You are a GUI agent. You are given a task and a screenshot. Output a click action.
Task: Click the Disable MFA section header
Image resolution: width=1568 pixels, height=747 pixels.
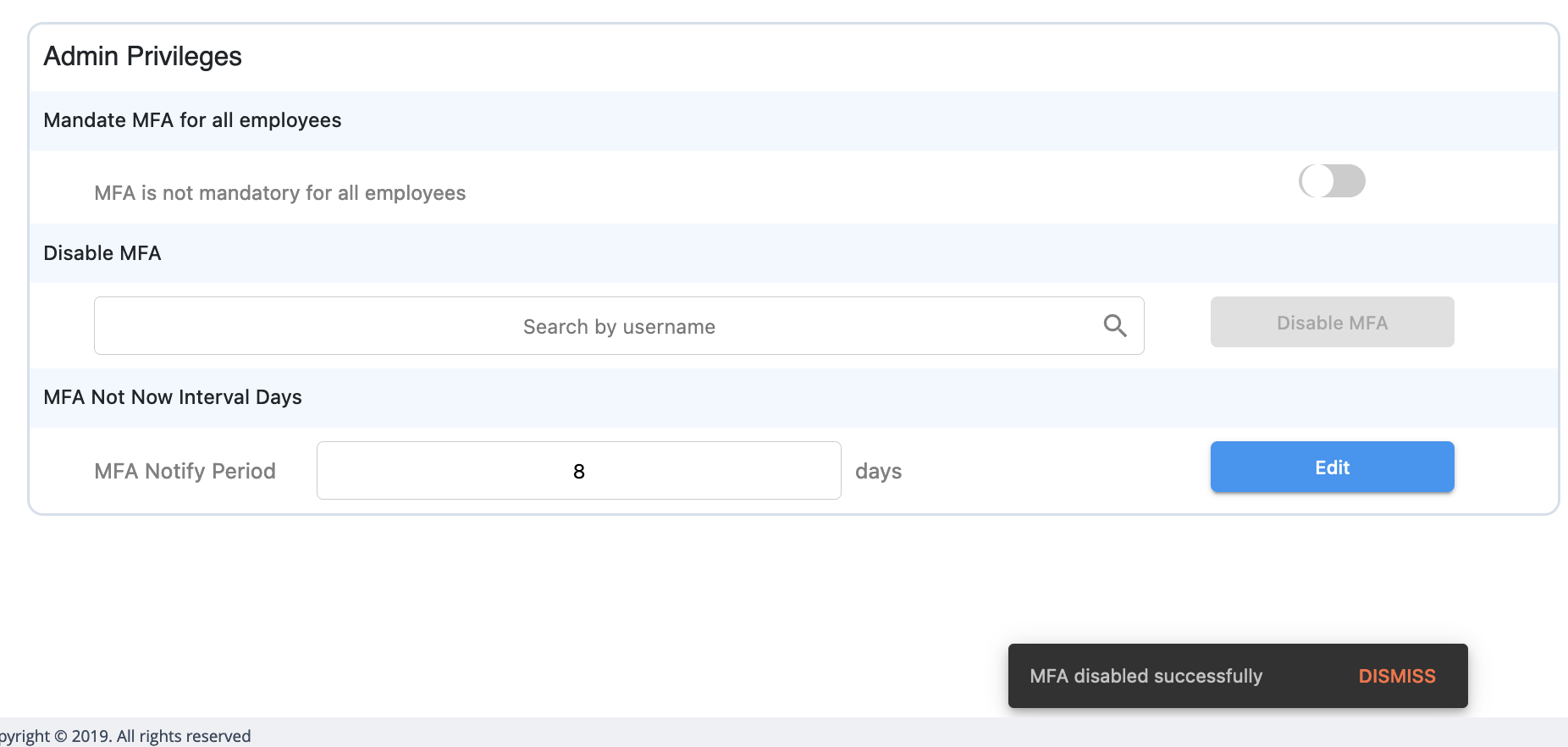(102, 253)
